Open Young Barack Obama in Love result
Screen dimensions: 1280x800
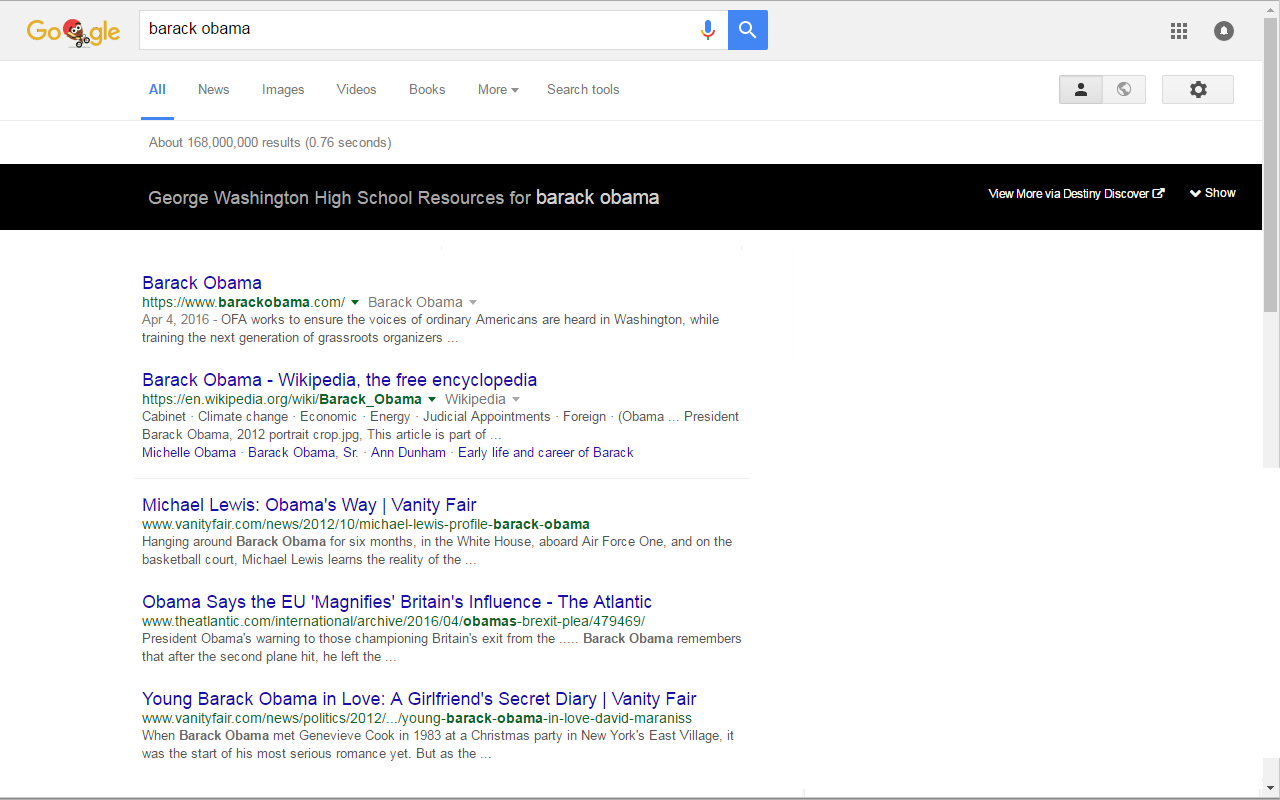pyautogui.click(x=419, y=699)
